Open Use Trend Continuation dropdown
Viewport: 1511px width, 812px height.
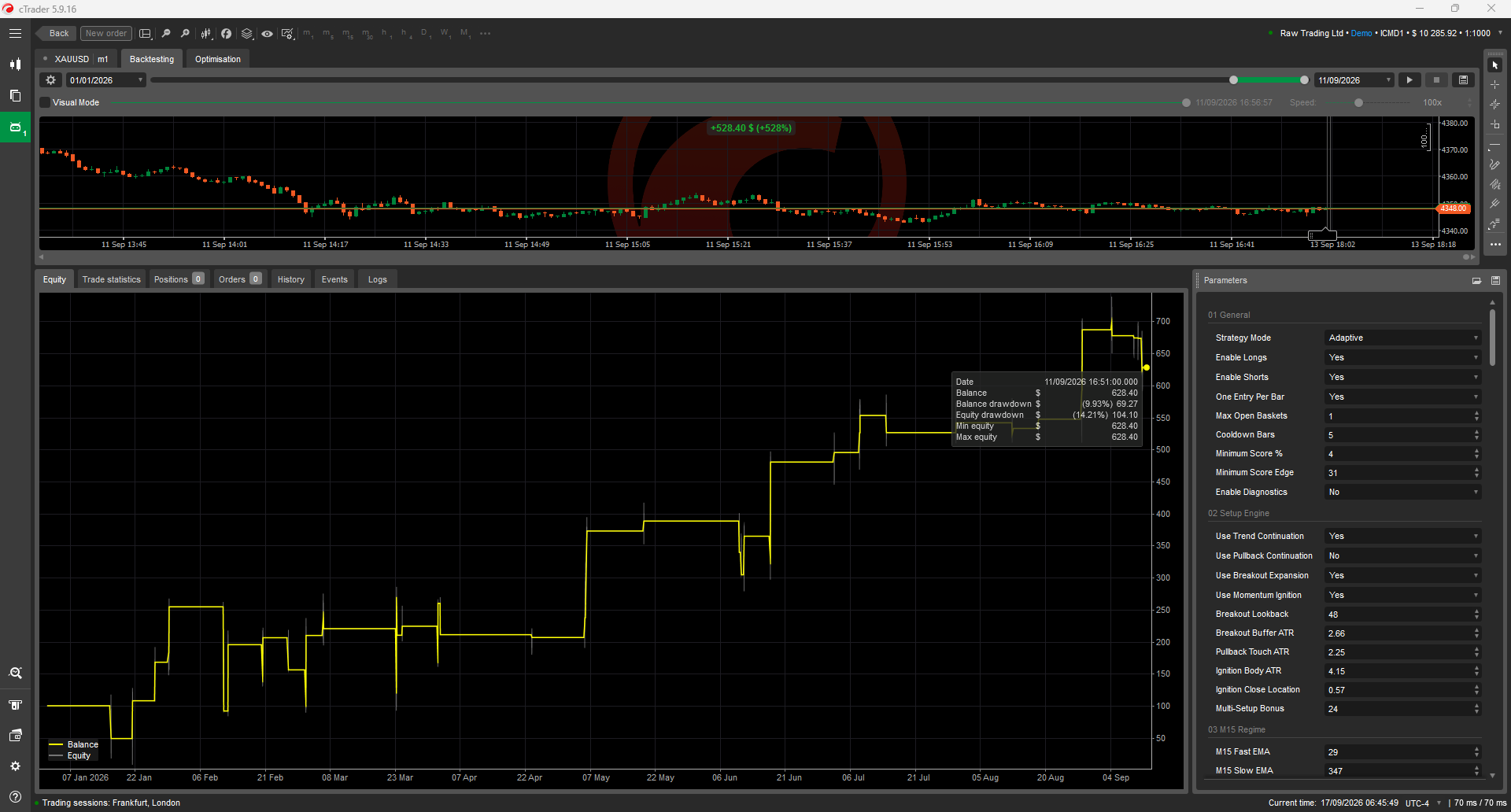click(x=1402, y=537)
